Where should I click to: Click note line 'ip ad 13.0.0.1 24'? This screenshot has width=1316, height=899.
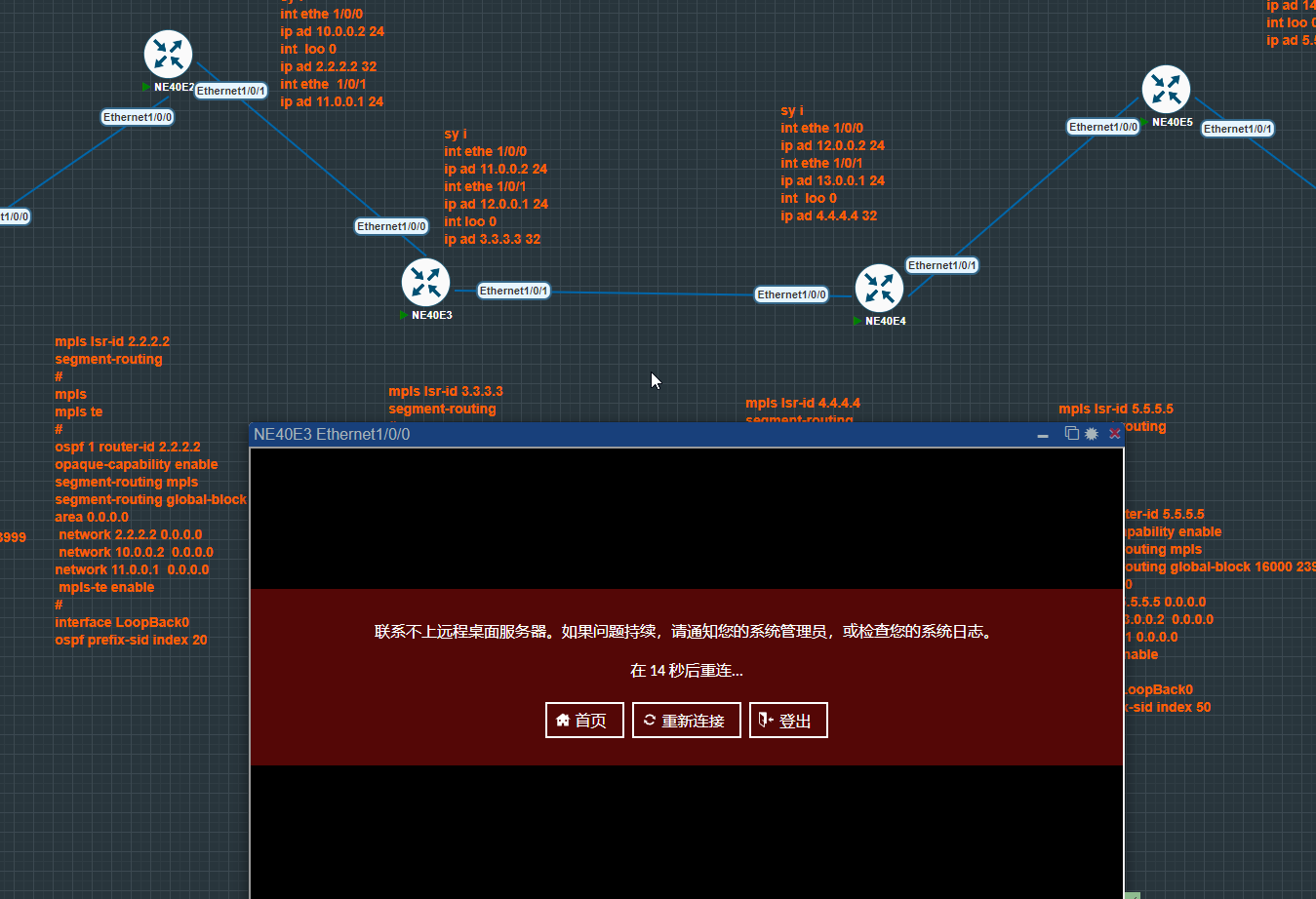click(832, 181)
